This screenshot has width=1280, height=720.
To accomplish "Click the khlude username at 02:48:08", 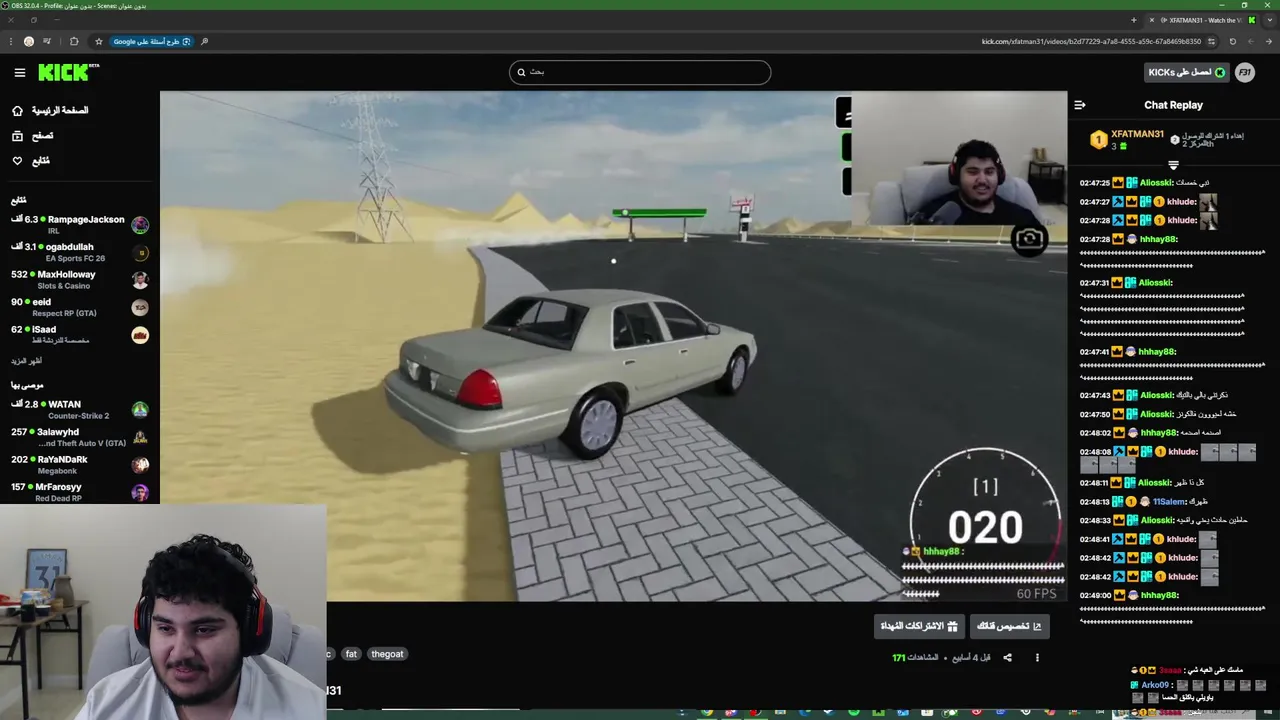I will [1182, 452].
